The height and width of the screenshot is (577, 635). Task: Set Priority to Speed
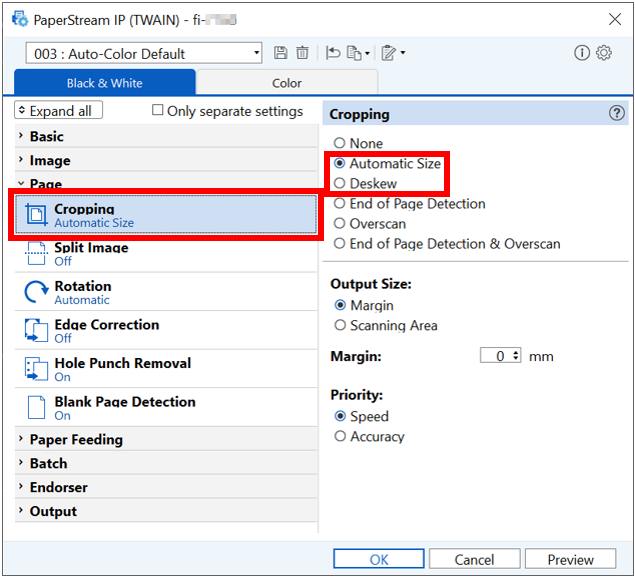[340, 416]
